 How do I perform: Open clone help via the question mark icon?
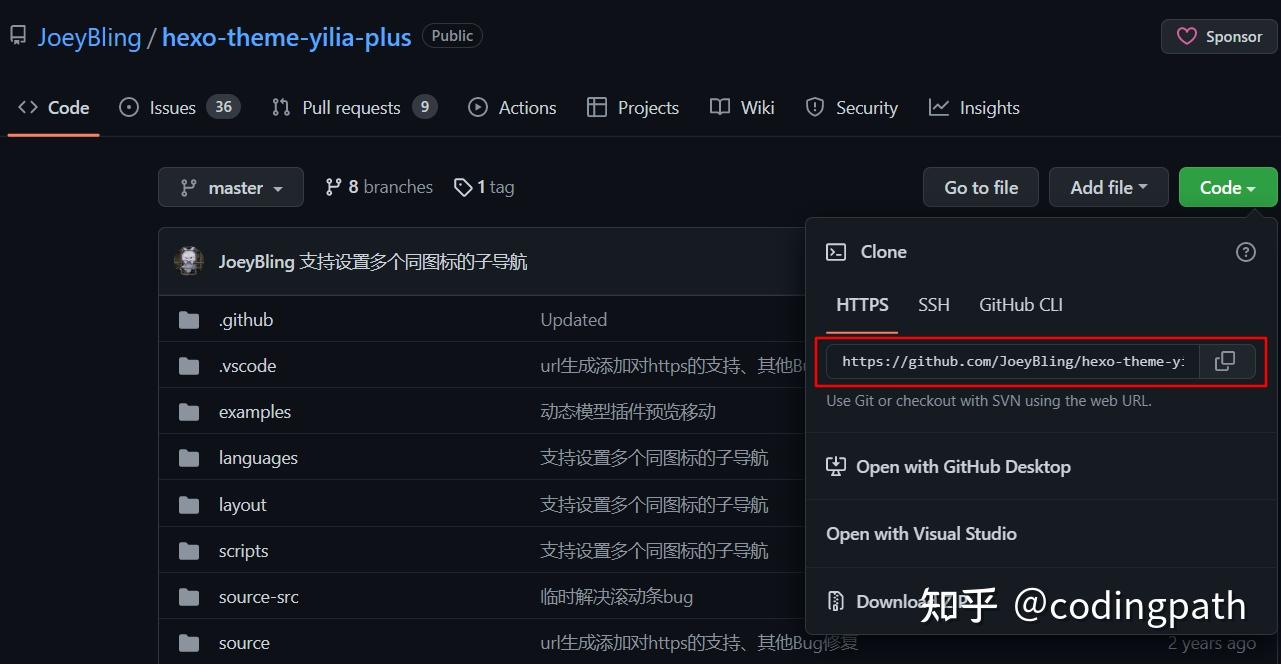[1245, 252]
